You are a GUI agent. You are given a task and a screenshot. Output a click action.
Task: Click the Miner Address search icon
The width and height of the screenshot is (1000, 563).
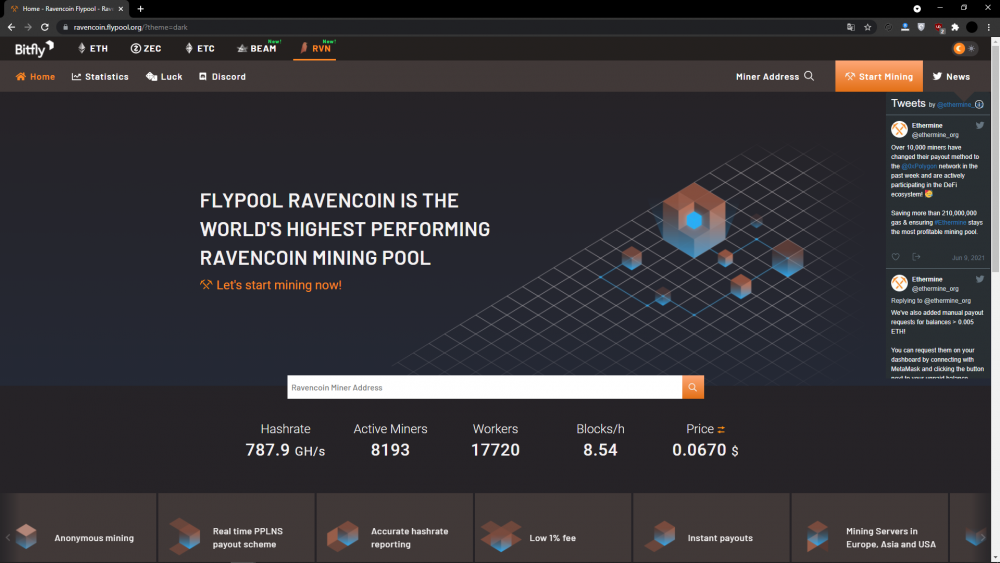(x=809, y=76)
